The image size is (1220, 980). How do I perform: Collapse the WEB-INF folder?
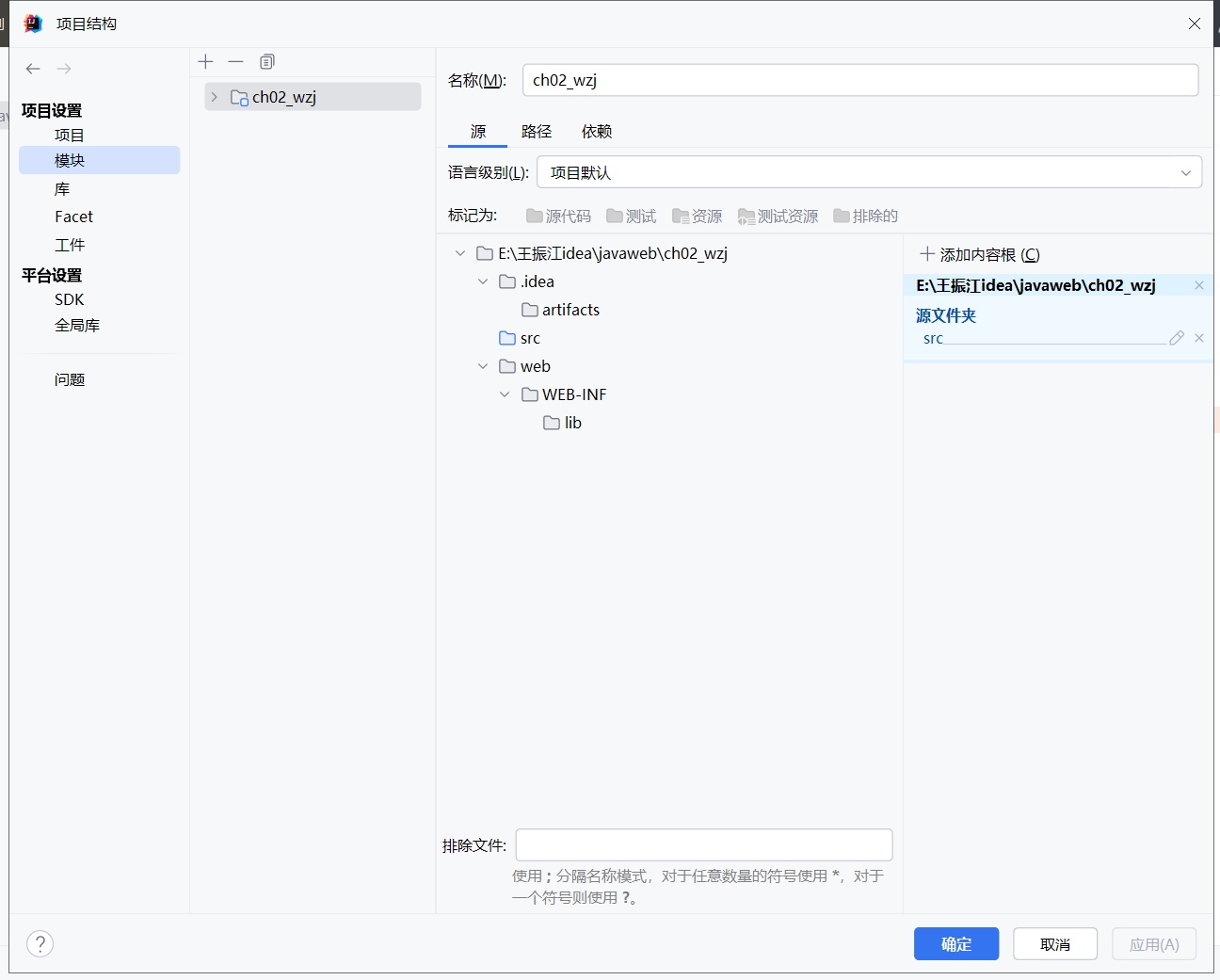click(x=505, y=394)
